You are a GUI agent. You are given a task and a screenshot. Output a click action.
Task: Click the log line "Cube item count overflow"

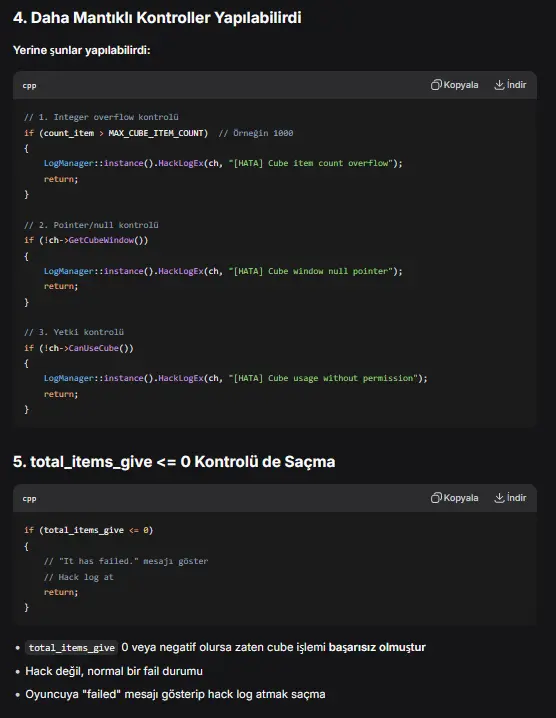[223, 163]
